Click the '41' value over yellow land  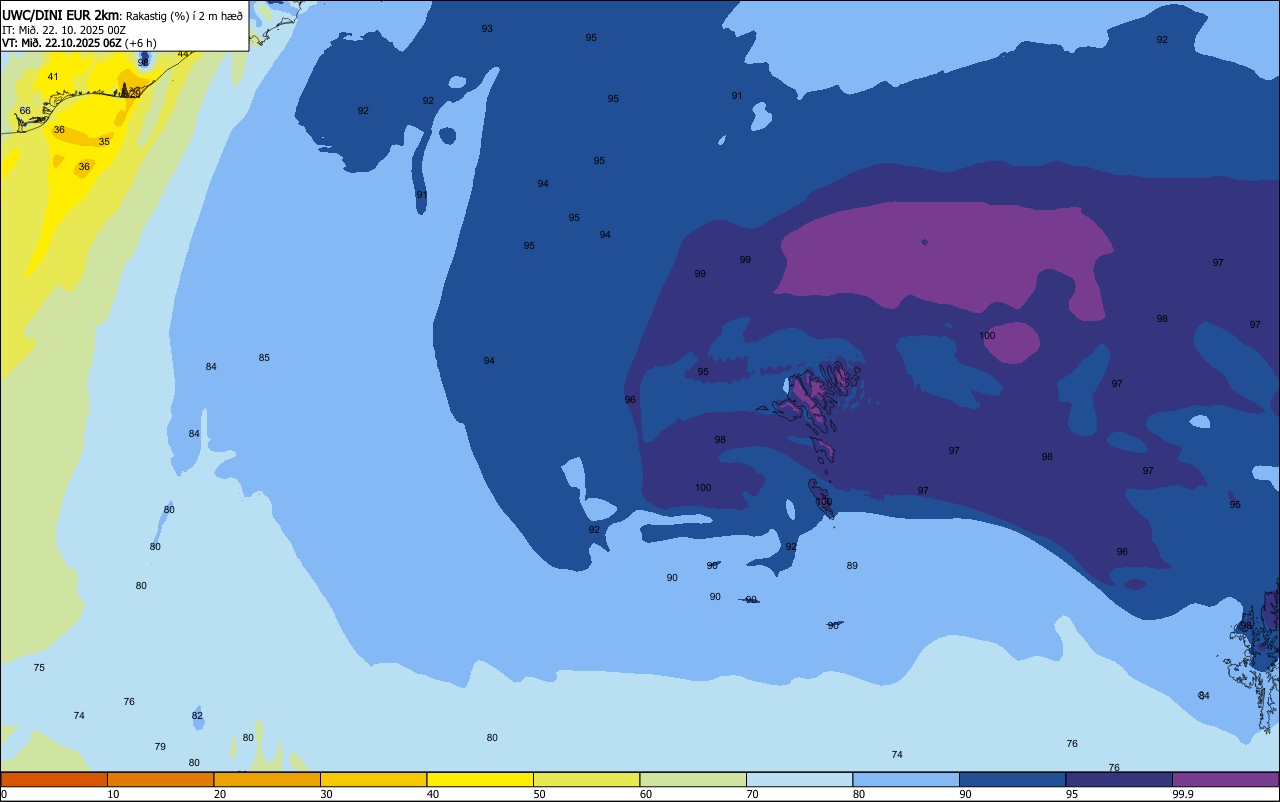tap(53, 77)
